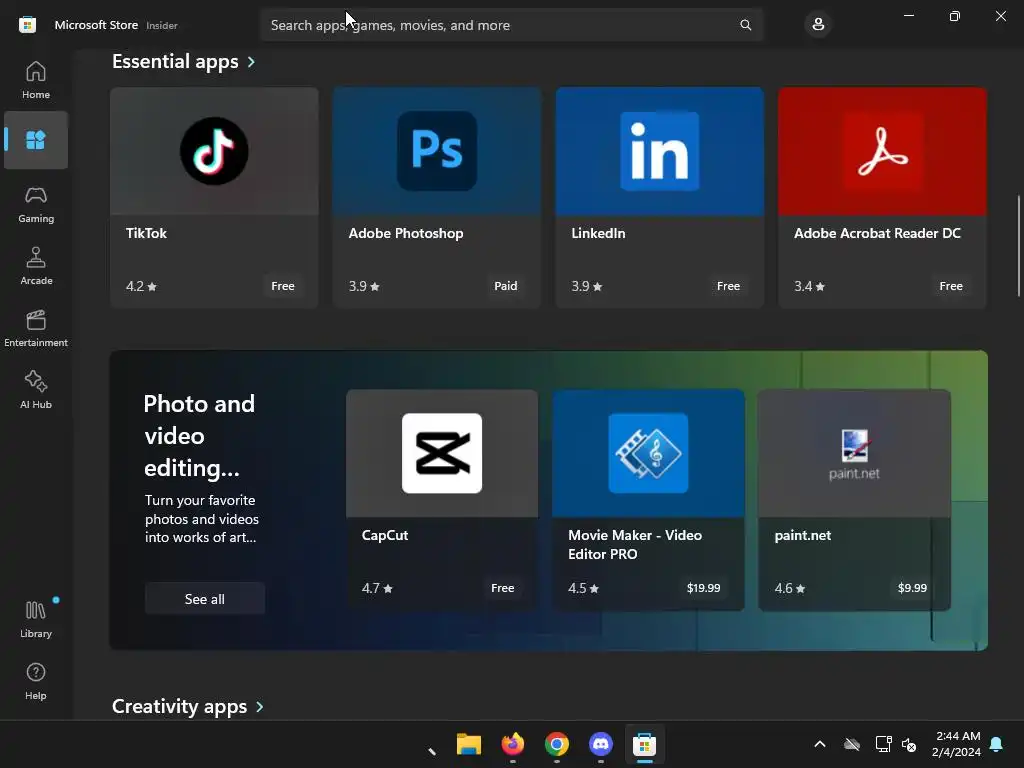Click the Adobe Photoshop Ps icon
The width and height of the screenshot is (1024, 768).
pos(437,151)
